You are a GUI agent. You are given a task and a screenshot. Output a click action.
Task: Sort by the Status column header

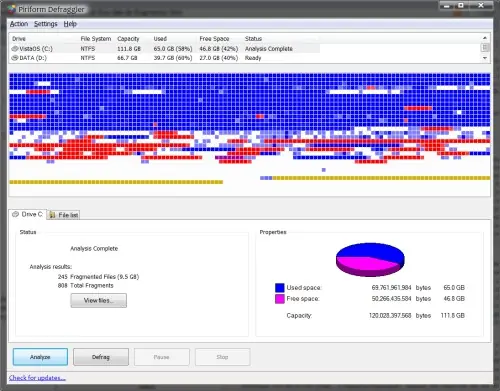coord(253,39)
